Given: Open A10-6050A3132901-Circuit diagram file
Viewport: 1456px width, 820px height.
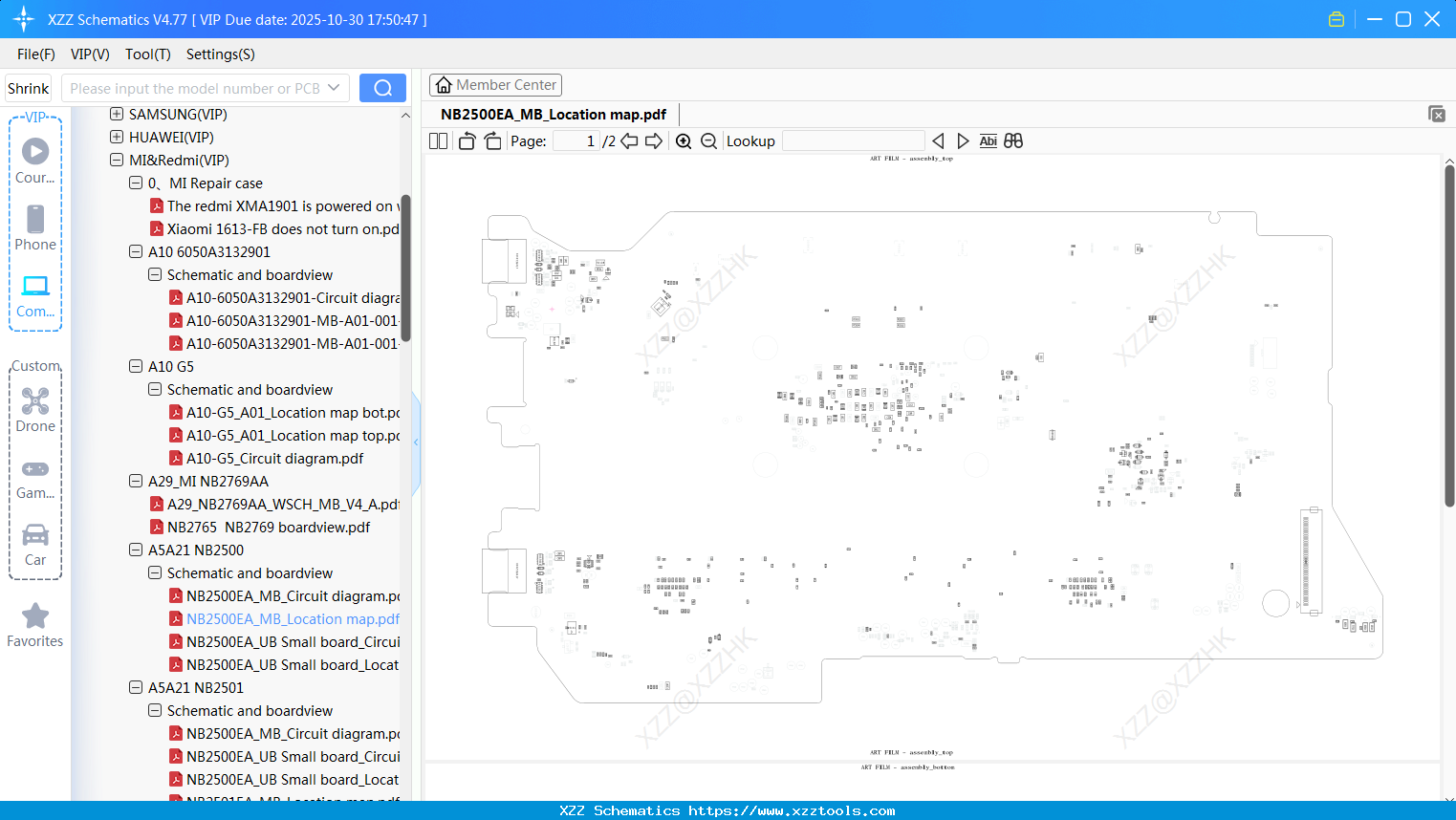Looking at the screenshot, I should pyautogui.click(x=284, y=298).
